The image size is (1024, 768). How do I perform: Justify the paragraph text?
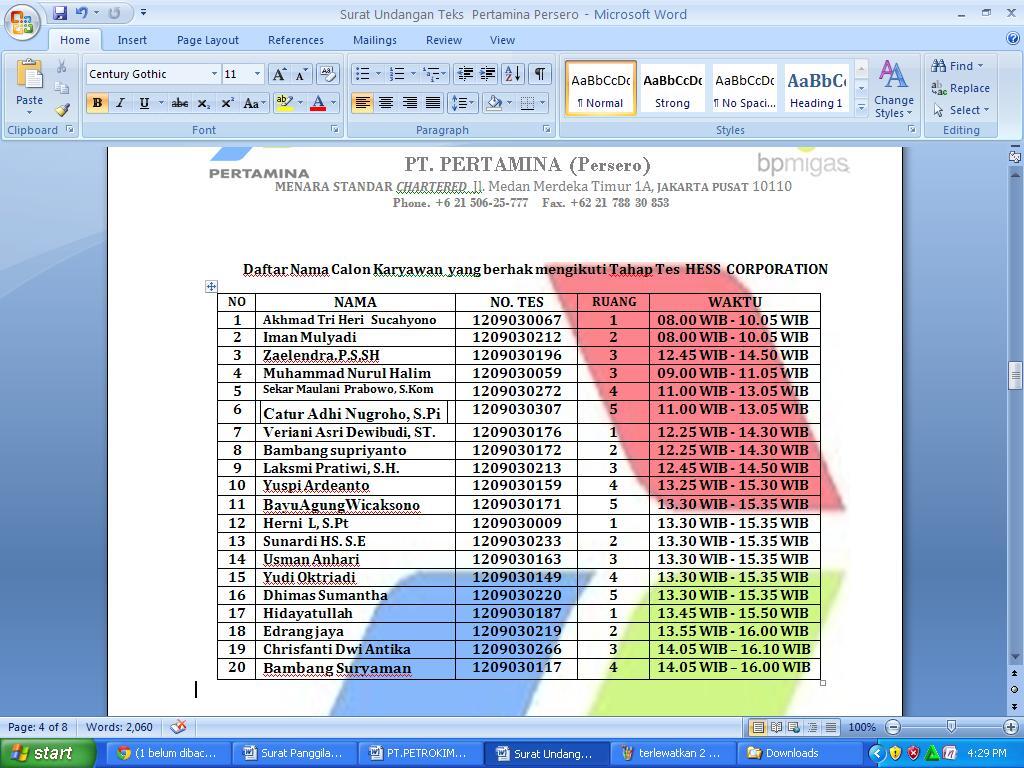(433, 103)
